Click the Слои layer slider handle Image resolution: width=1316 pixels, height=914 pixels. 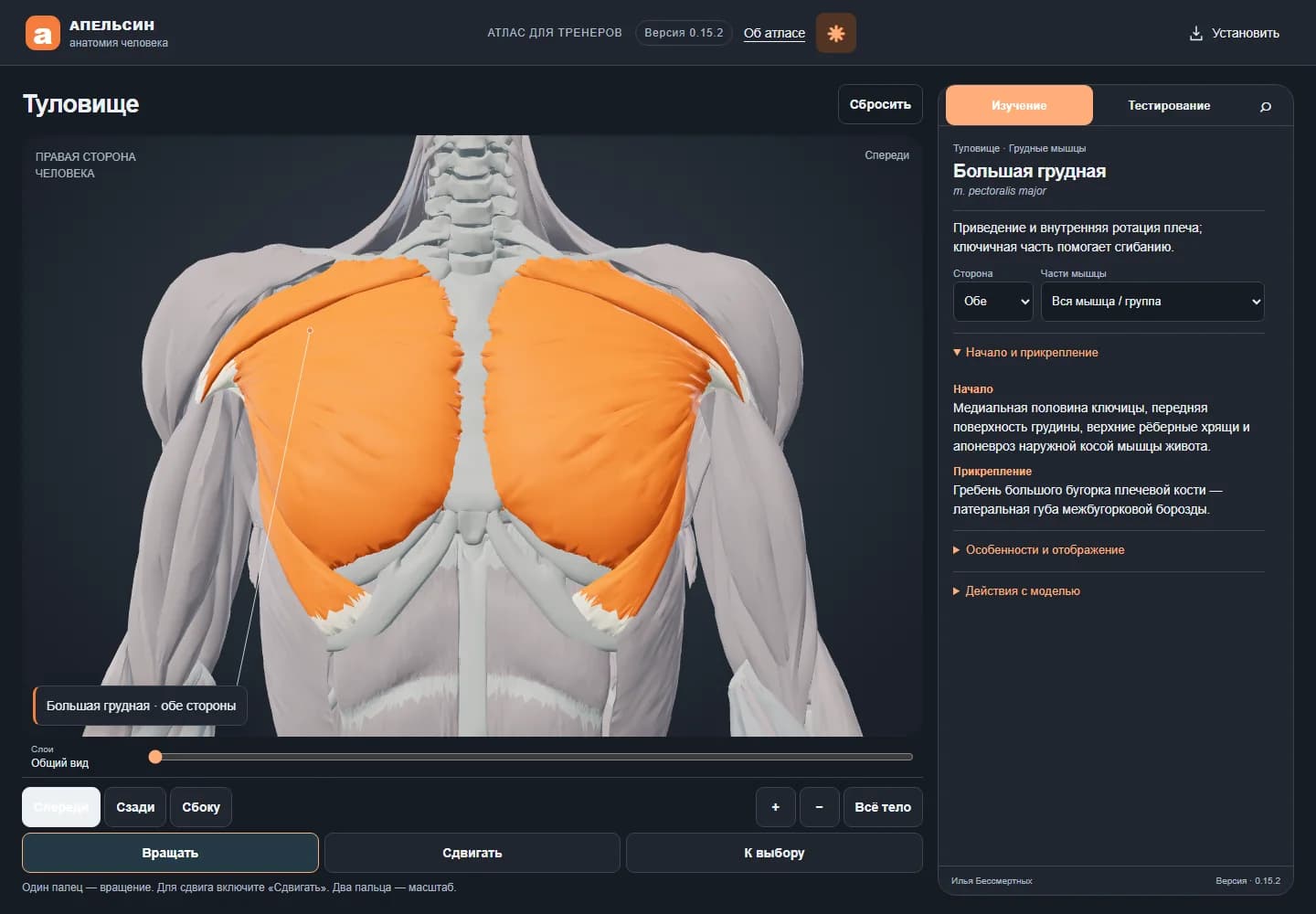tap(155, 757)
